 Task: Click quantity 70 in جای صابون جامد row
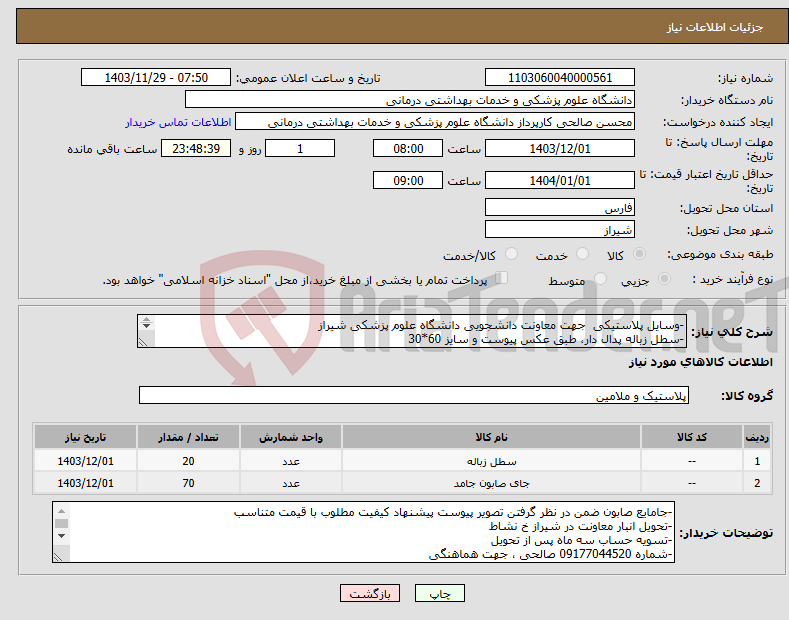tap(188, 483)
